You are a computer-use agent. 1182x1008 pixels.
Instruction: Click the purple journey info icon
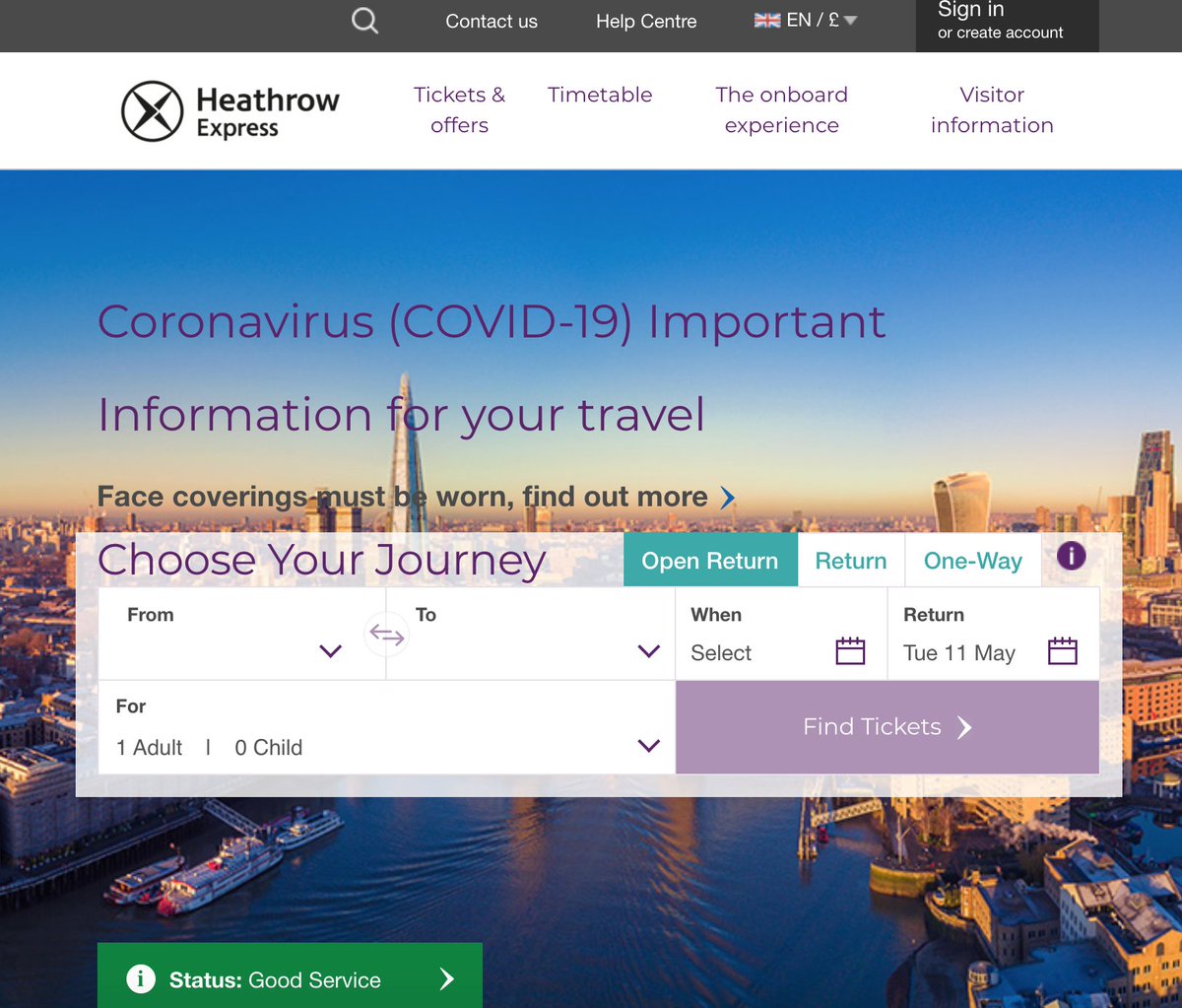point(1071,556)
